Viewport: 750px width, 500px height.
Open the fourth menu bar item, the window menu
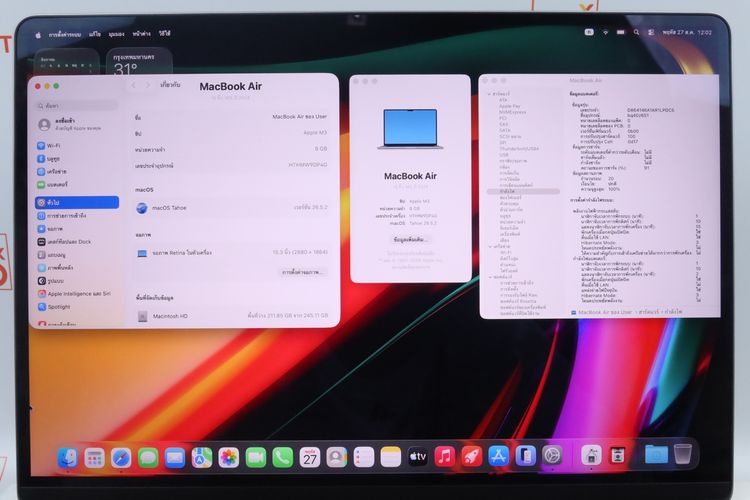(x=142, y=33)
